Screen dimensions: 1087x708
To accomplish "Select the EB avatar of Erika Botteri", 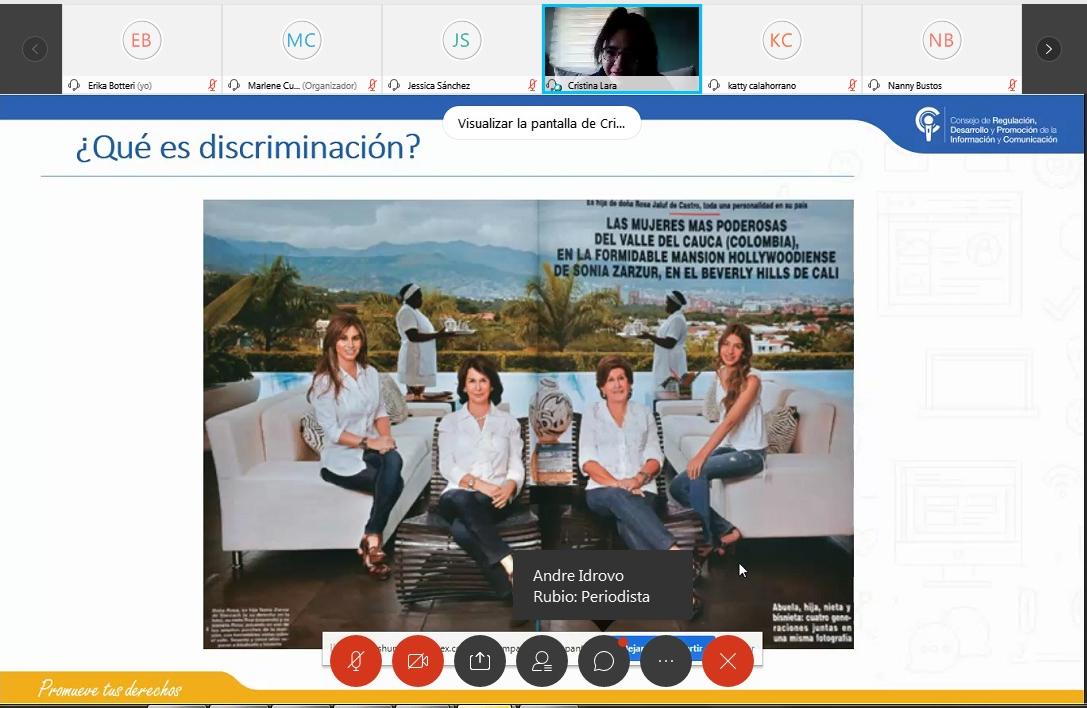I will click(141, 40).
